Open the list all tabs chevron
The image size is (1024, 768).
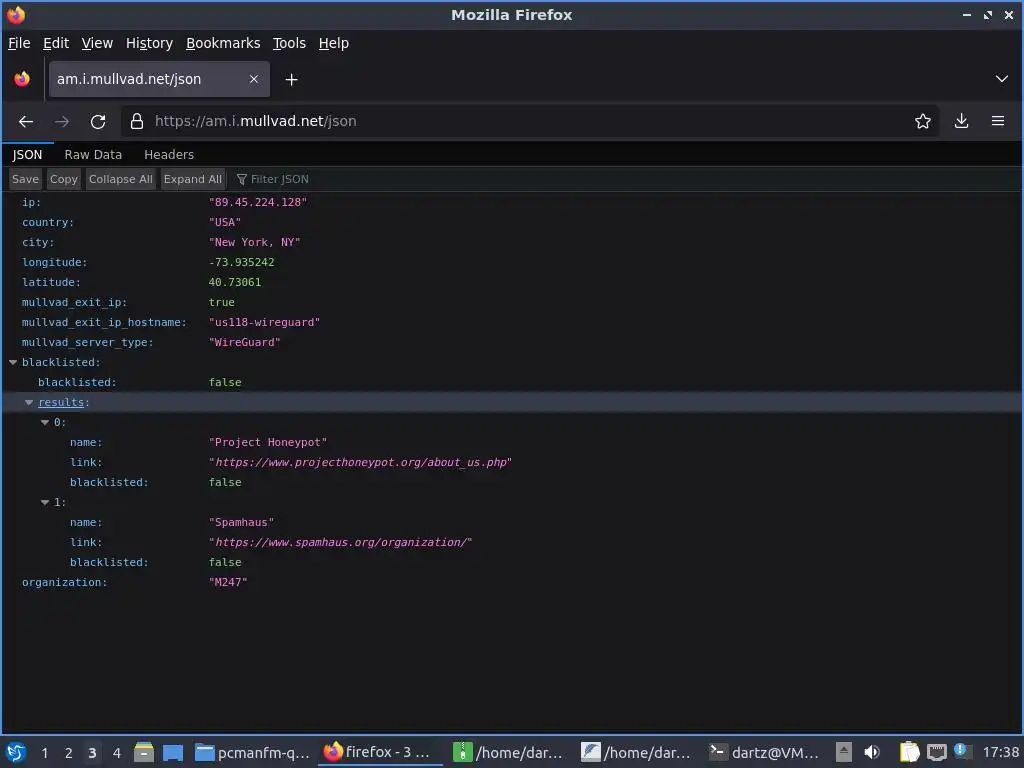point(1001,80)
